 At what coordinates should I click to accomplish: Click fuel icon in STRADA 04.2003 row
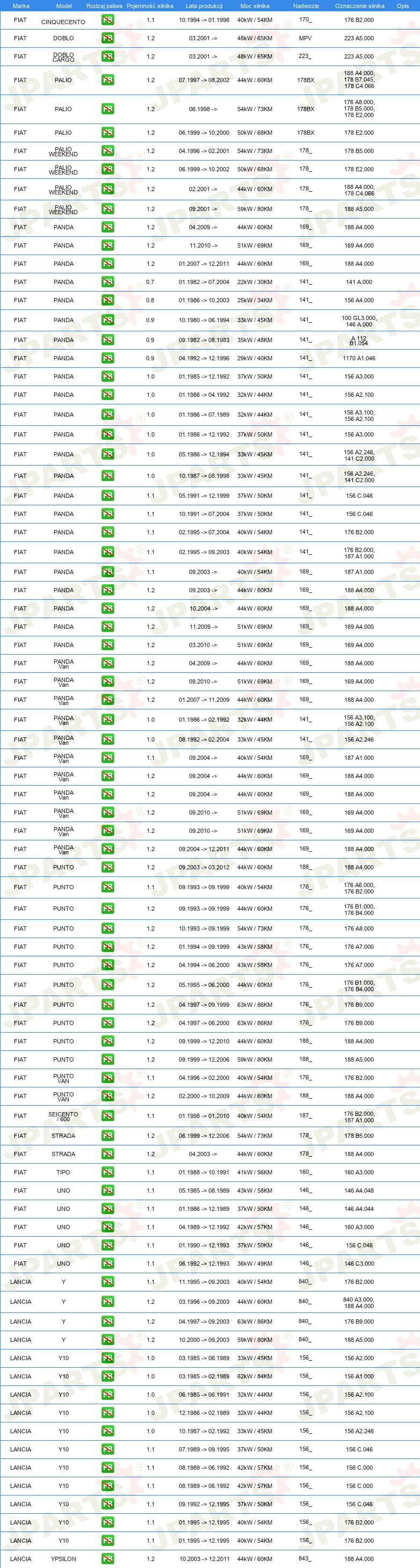(x=108, y=1153)
